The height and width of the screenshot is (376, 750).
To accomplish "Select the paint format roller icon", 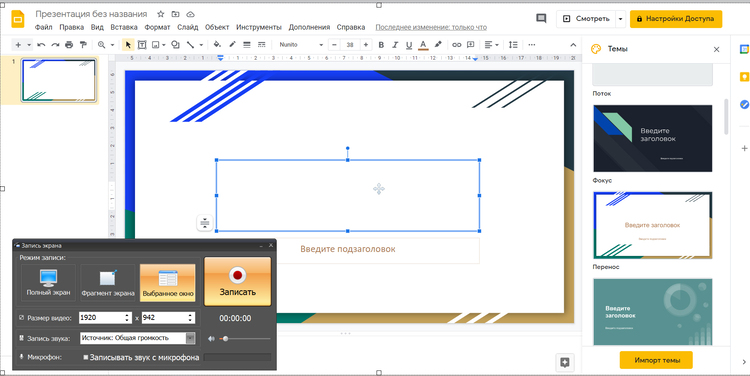I will point(84,45).
